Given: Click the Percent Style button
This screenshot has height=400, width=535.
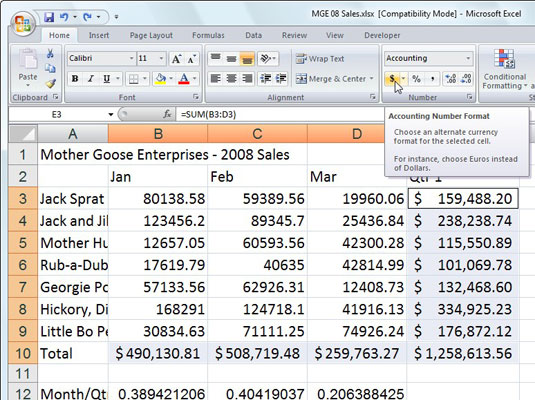Looking at the screenshot, I should point(416,79).
